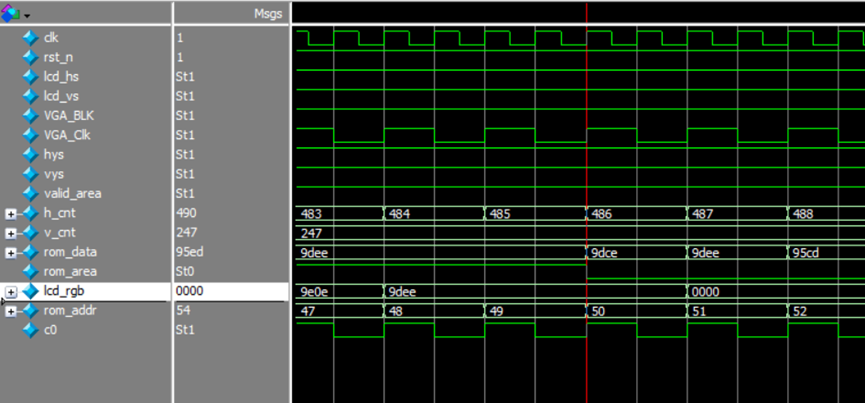Select the hys signal name
The width and height of the screenshot is (865, 403).
[x=54, y=155]
